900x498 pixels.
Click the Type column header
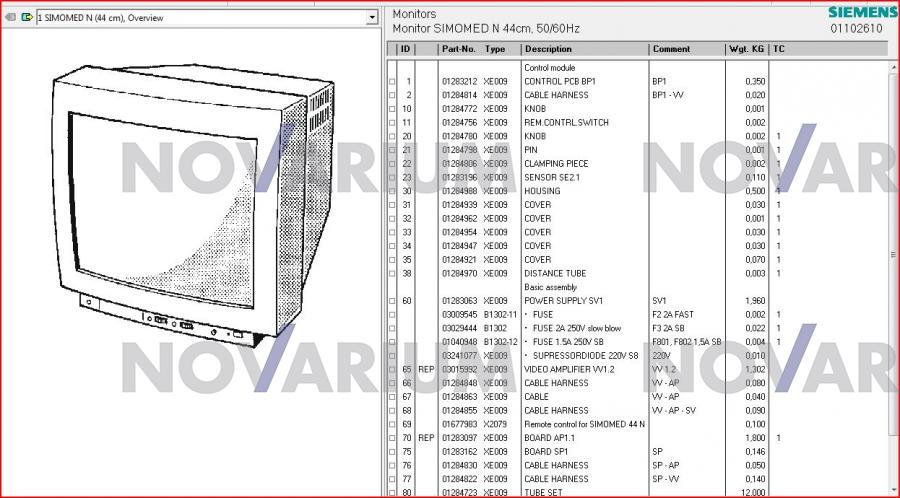click(495, 49)
